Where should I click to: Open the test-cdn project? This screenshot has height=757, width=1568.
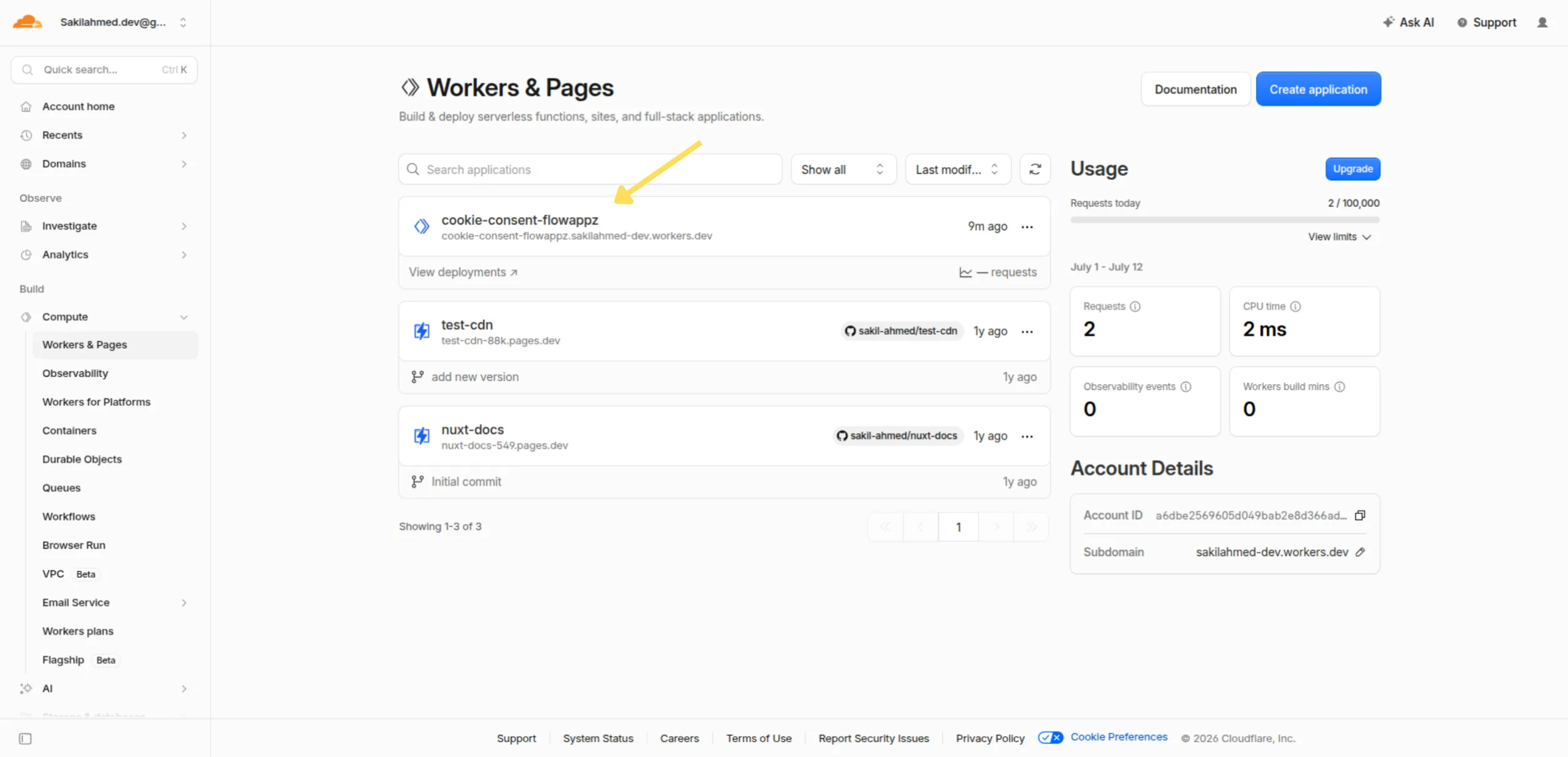click(467, 325)
